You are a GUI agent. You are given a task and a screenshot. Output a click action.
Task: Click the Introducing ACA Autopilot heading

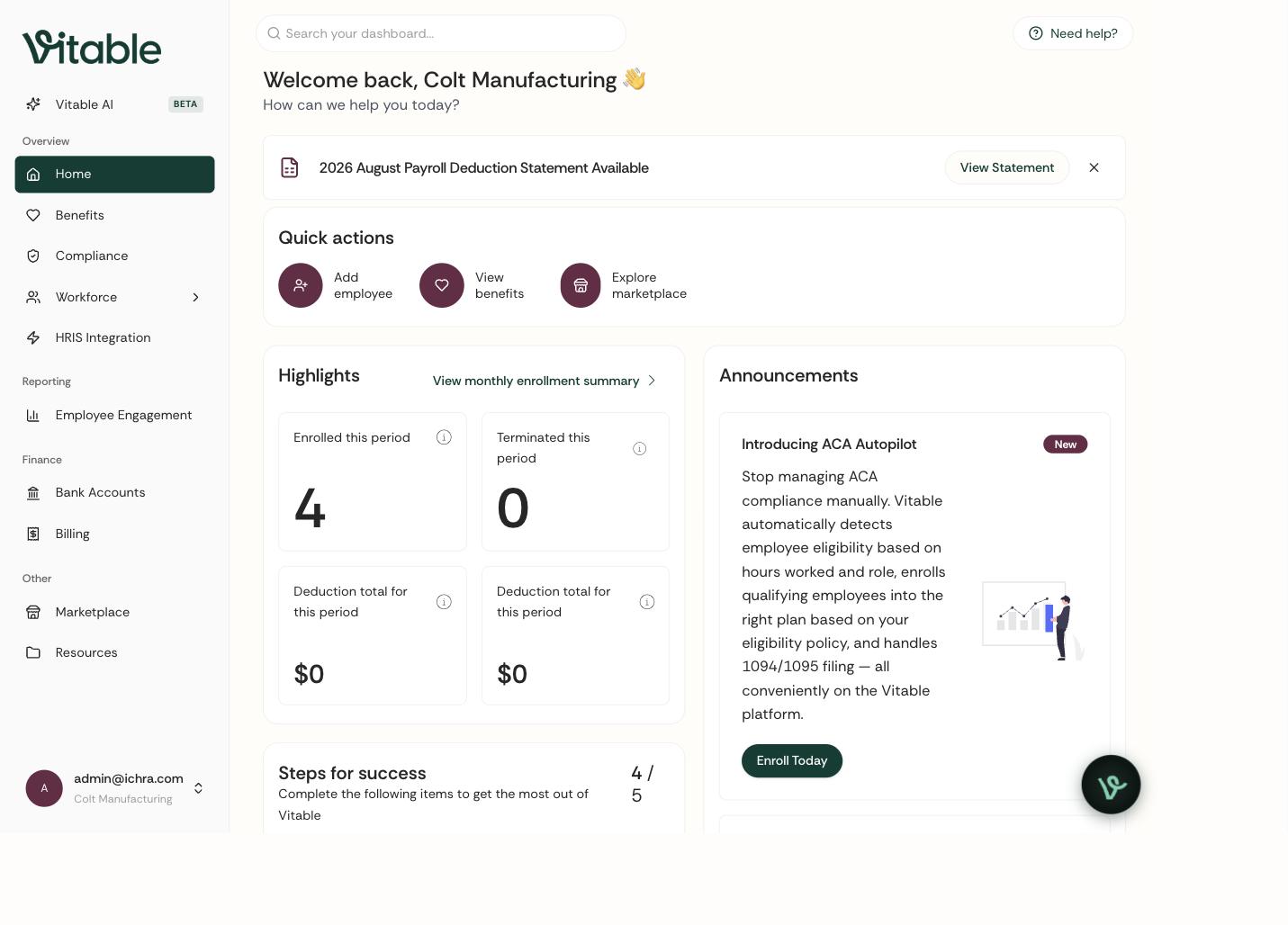coord(829,445)
